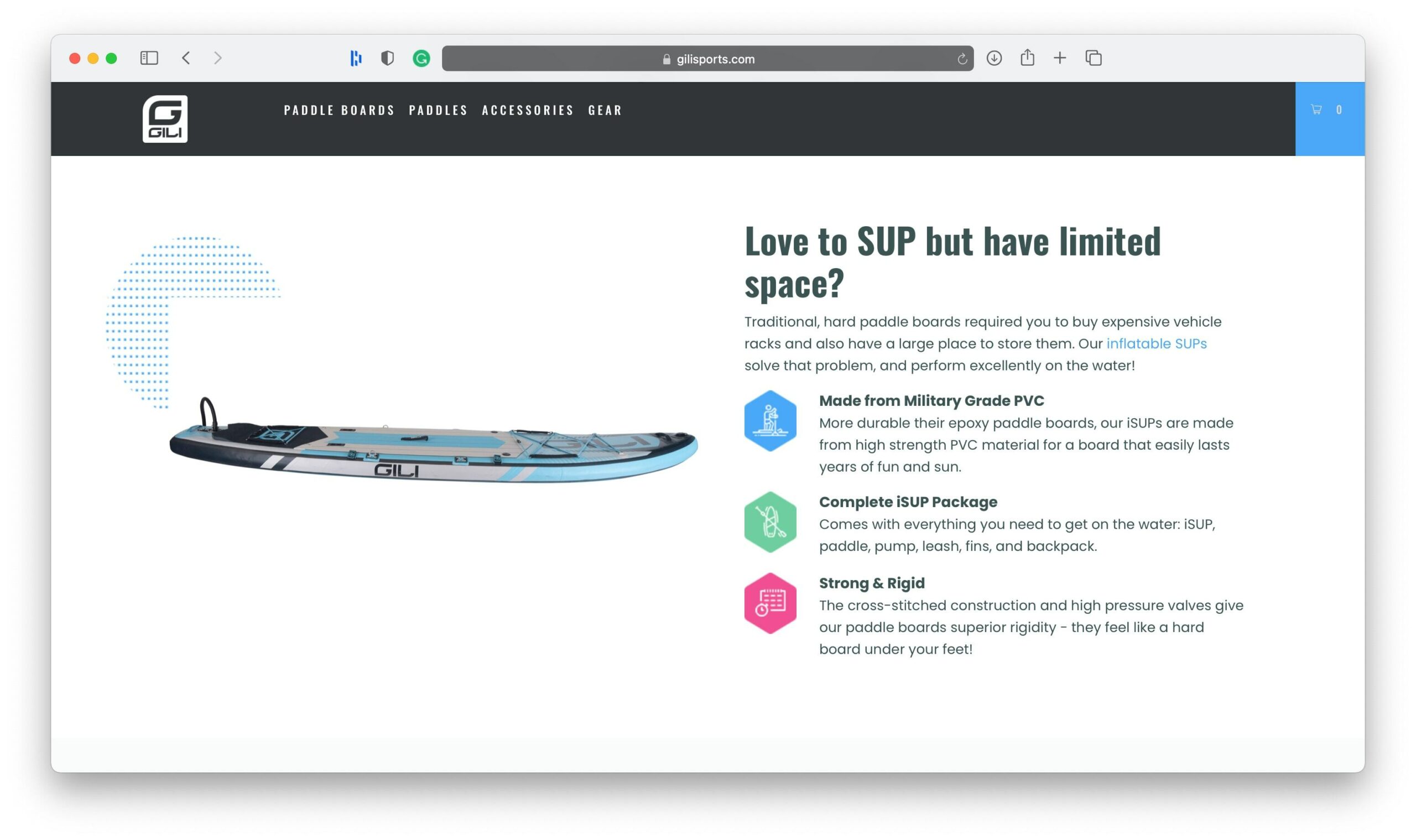Show Safari downloads
1416x840 pixels.
(993, 58)
